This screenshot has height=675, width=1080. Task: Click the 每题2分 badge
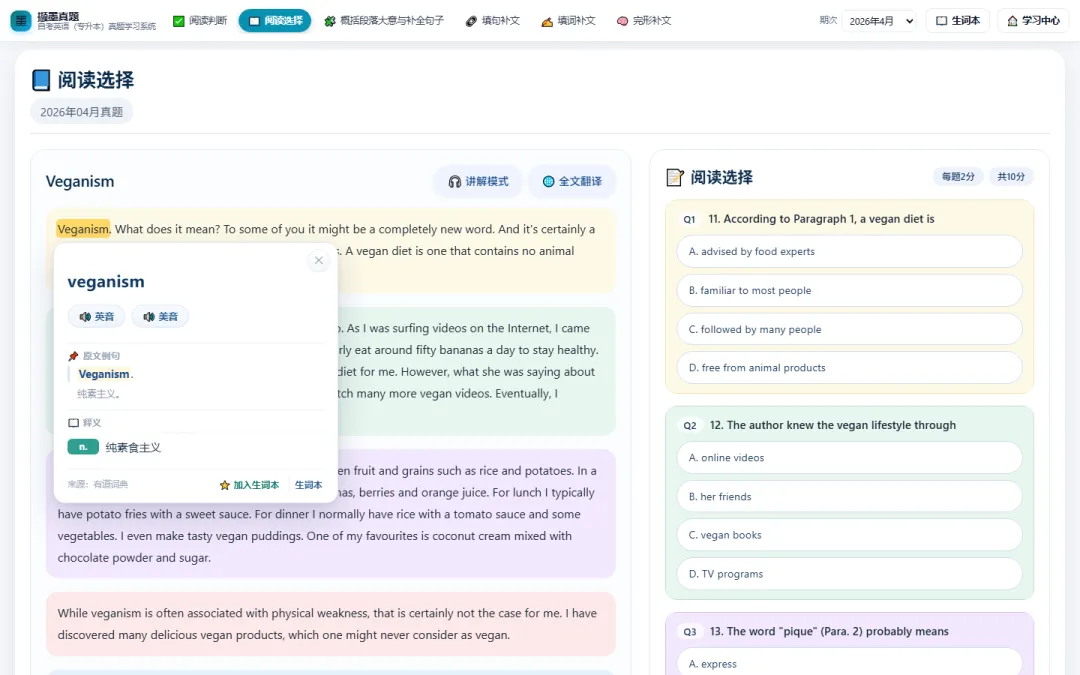pyautogui.click(x=958, y=176)
